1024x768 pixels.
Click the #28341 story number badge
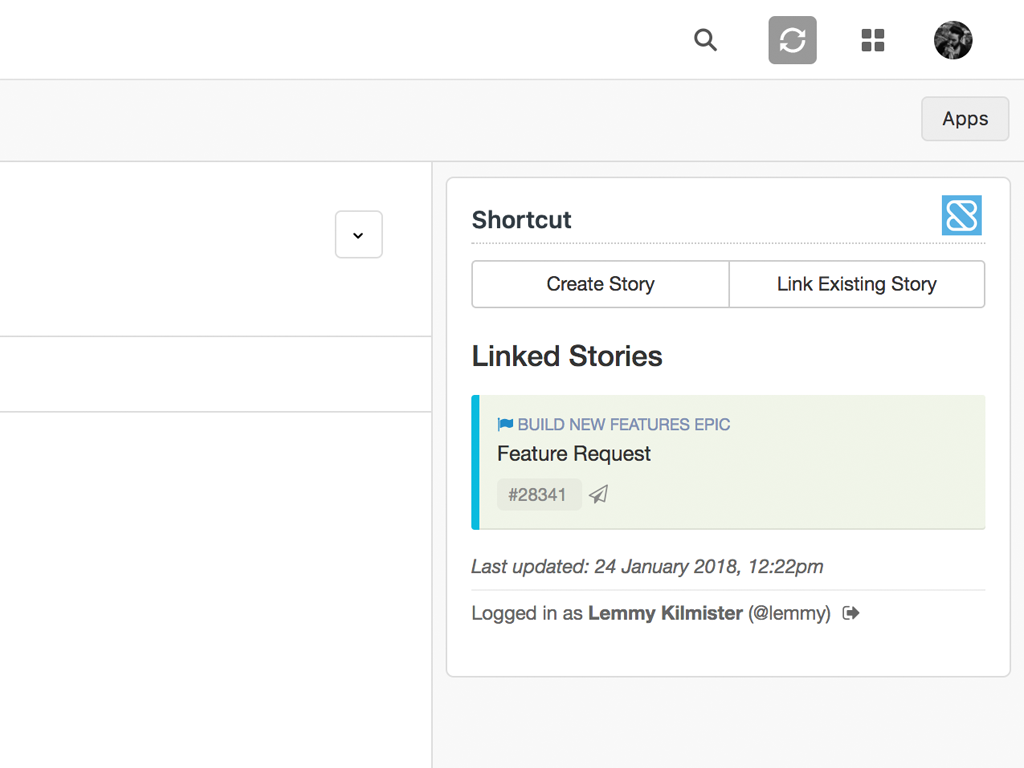[x=539, y=494]
